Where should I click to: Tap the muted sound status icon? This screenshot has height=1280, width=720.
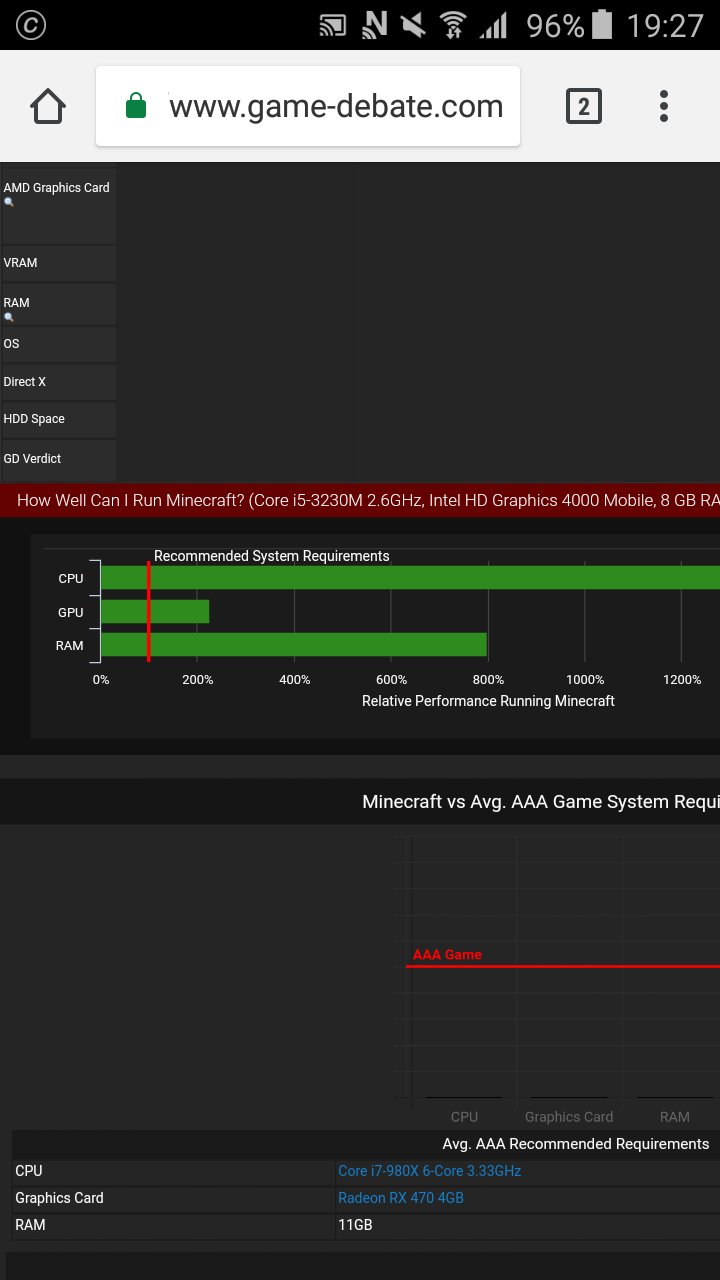point(414,25)
